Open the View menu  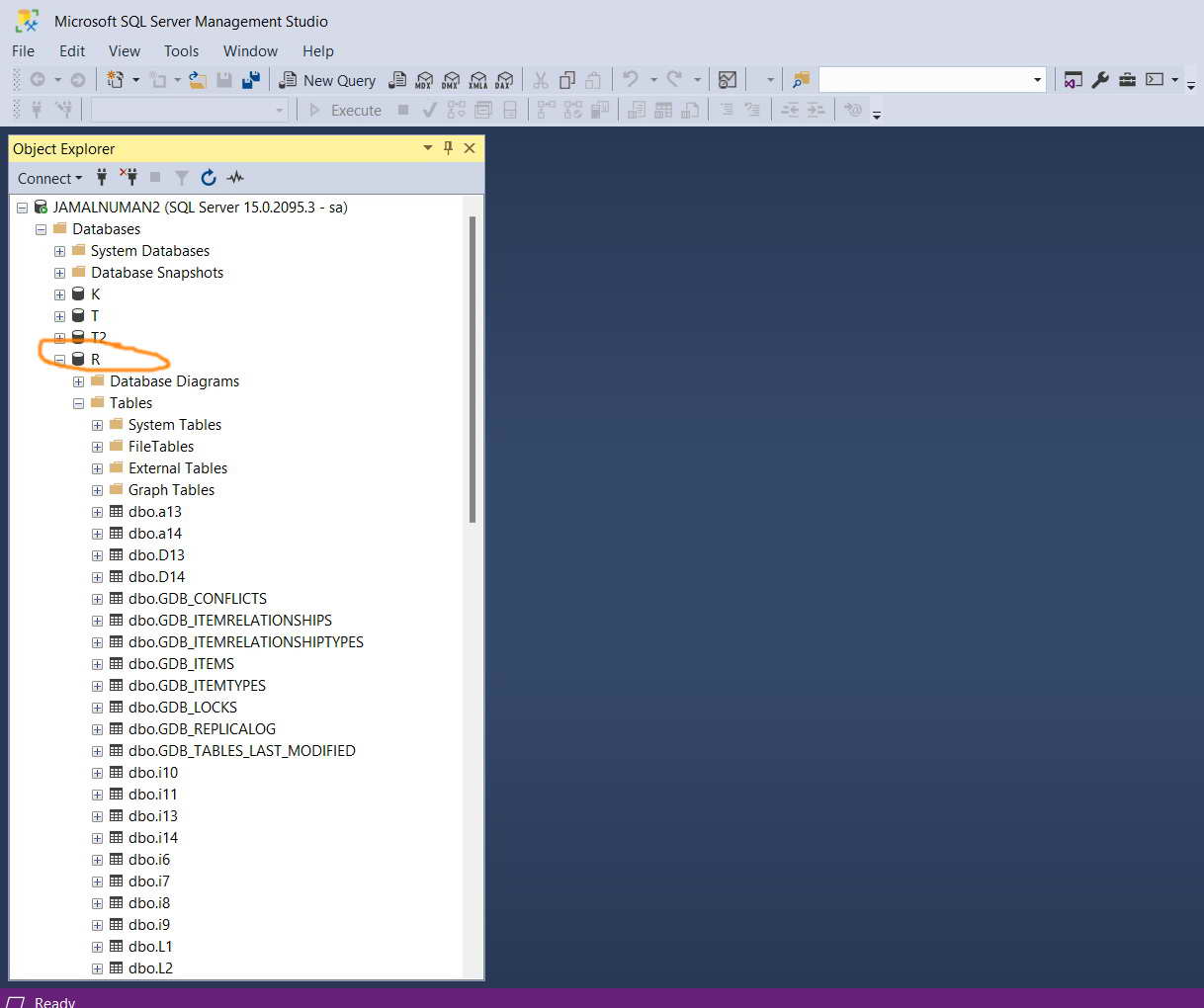tap(124, 50)
